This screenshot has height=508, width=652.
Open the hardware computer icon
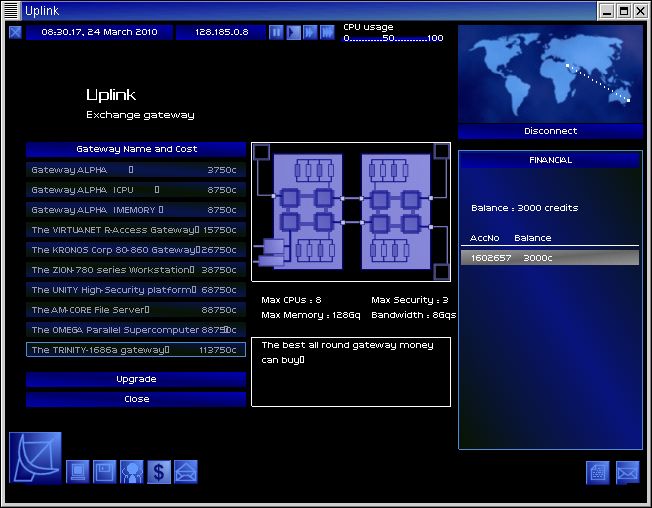(78, 472)
